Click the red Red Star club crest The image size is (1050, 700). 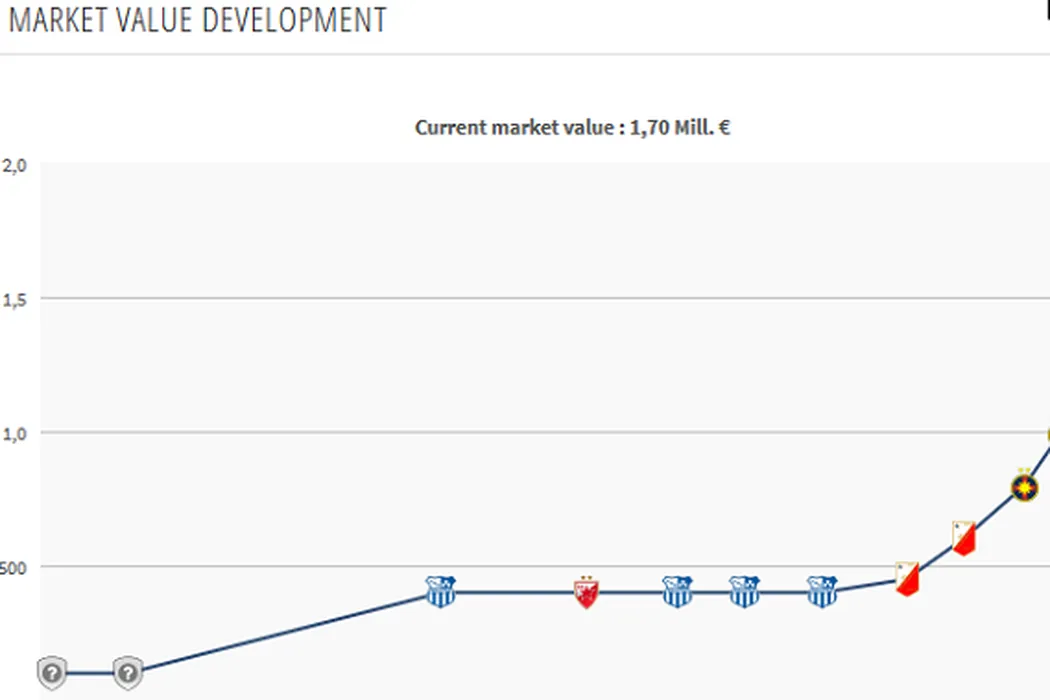(x=586, y=592)
